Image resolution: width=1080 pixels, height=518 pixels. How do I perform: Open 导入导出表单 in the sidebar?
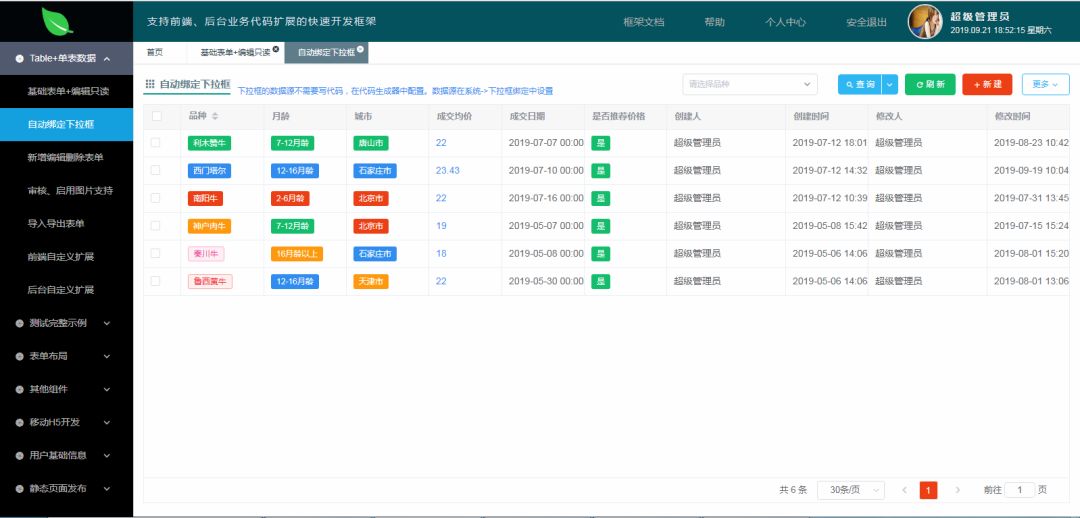pyautogui.click(x=67, y=224)
